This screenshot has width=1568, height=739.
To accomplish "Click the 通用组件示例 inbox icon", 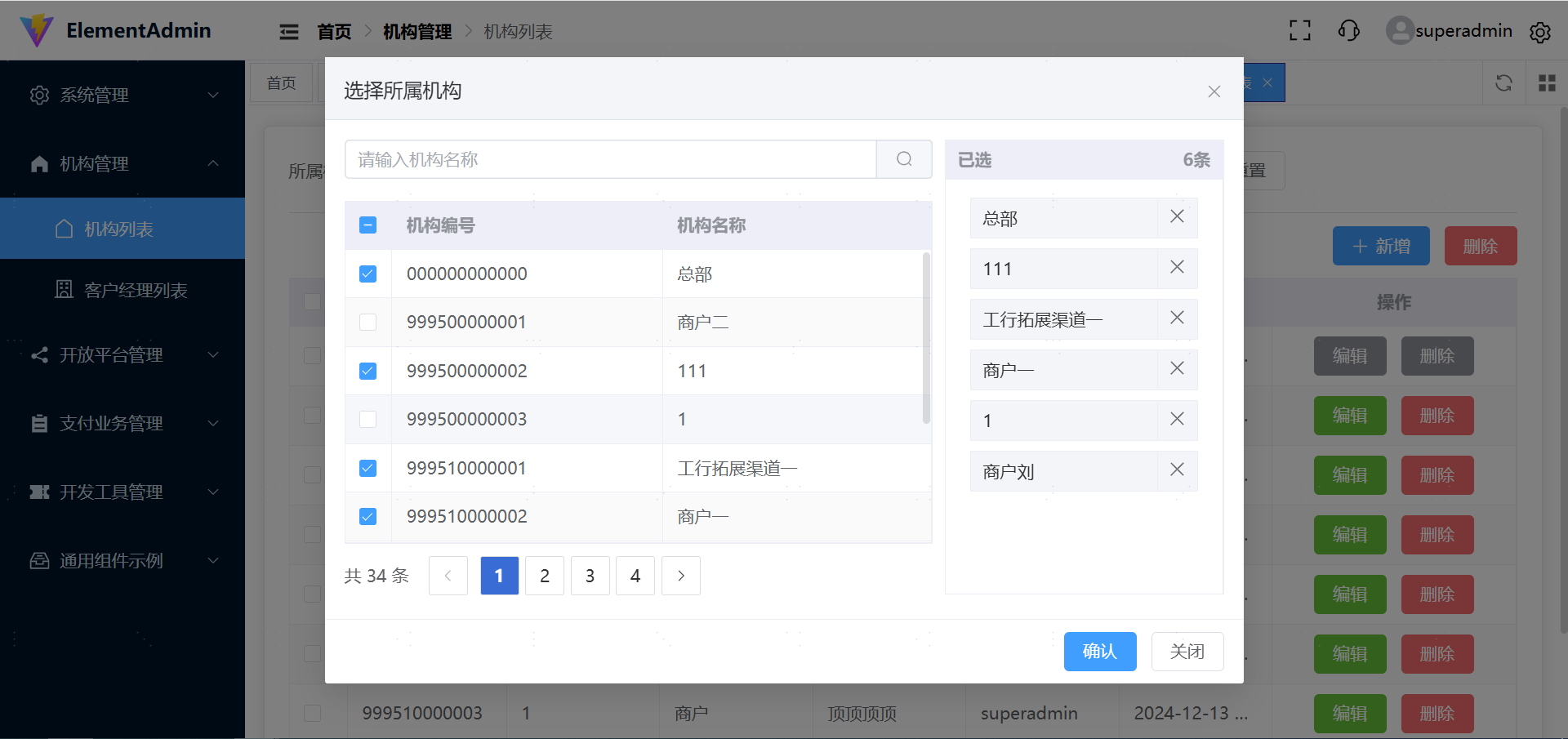I will pyautogui.click(x=39, y=560).
